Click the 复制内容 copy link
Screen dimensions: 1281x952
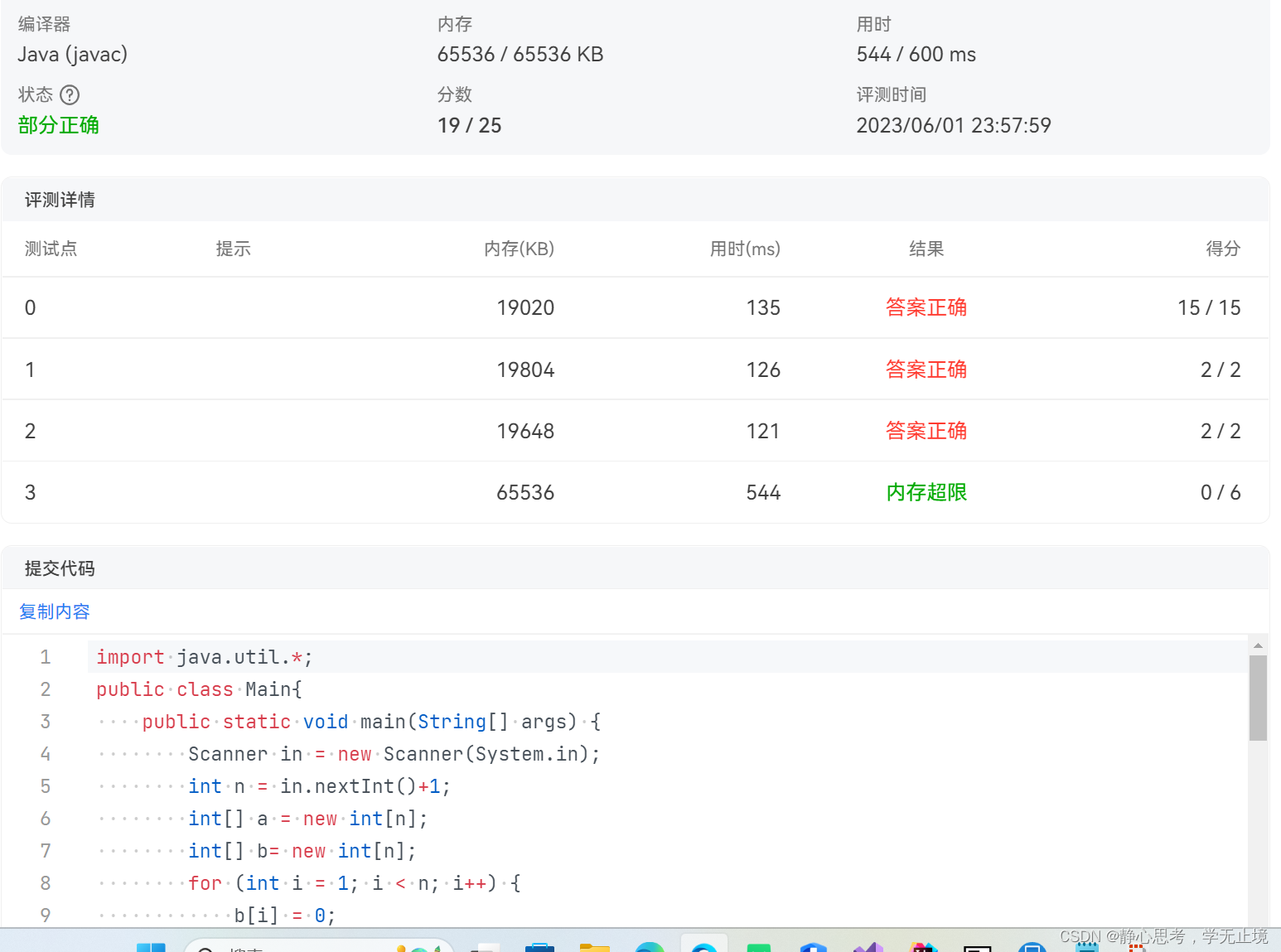coord(54,611)
